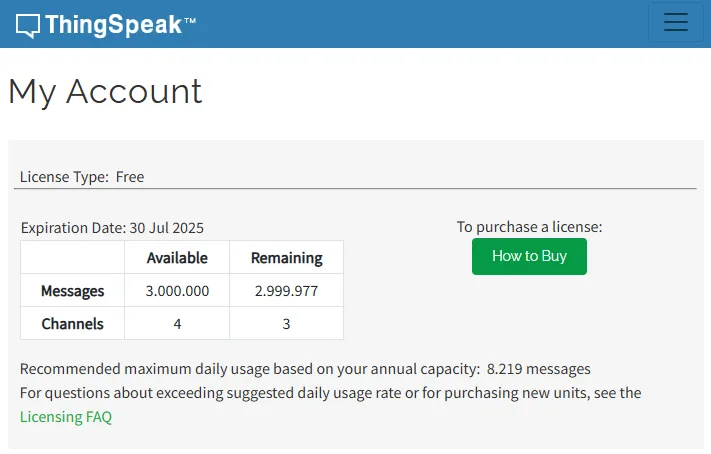711x454 pixels.
Task: Click the Available column header
Action: coord(177,258)
